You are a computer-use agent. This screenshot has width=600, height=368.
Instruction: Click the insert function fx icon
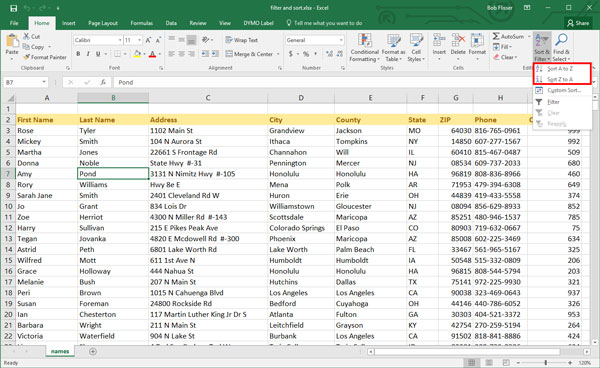[103, 82]
